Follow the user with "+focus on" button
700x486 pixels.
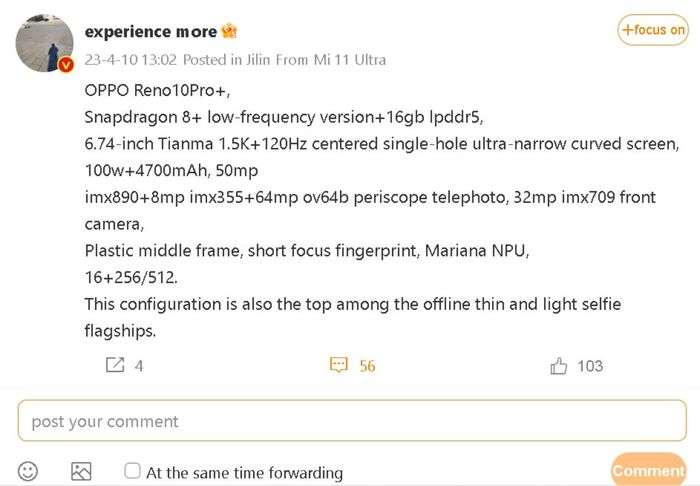click(x=653, y=30)
